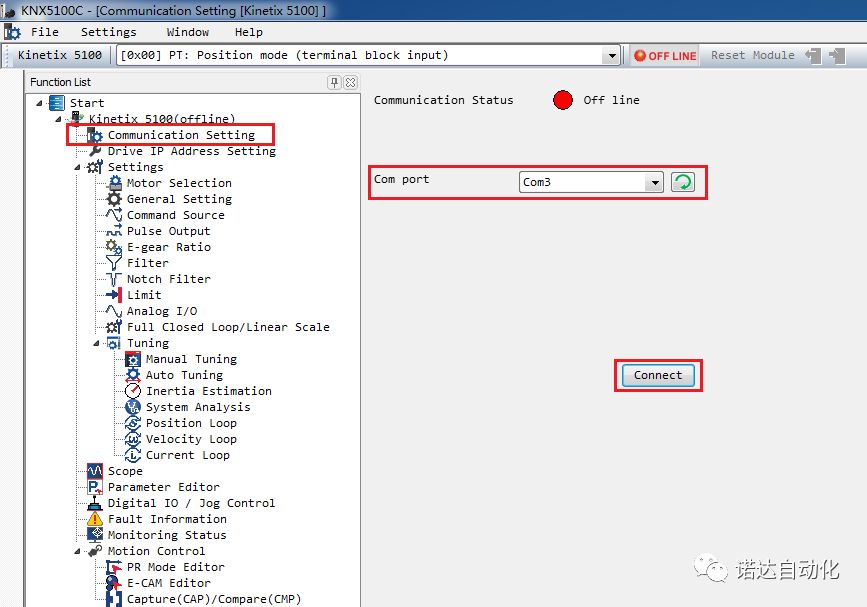Open the File menu
The width and height of the screenshot is (867, 607).
(45, 32)
